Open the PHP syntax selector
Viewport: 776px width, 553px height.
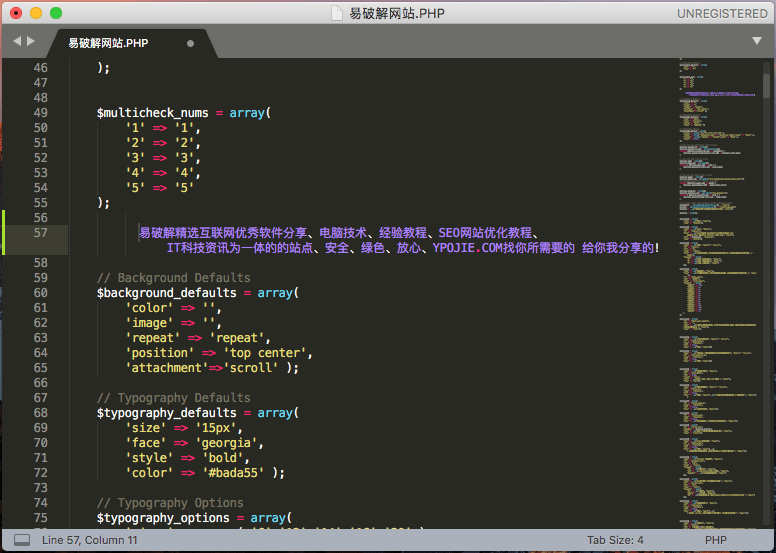click(715, 540)
